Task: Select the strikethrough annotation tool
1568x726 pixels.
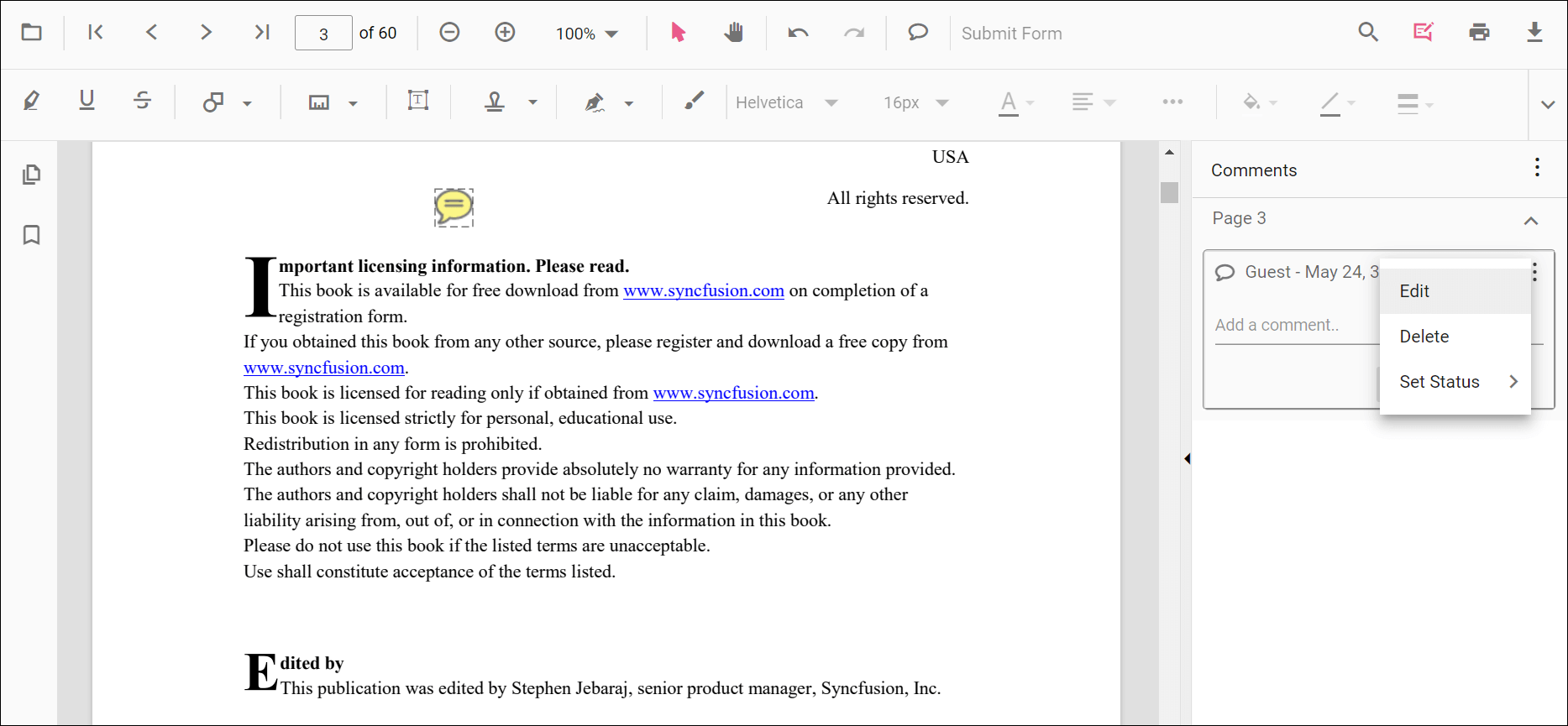Action: pyautogui.click(x=142, y=102)
